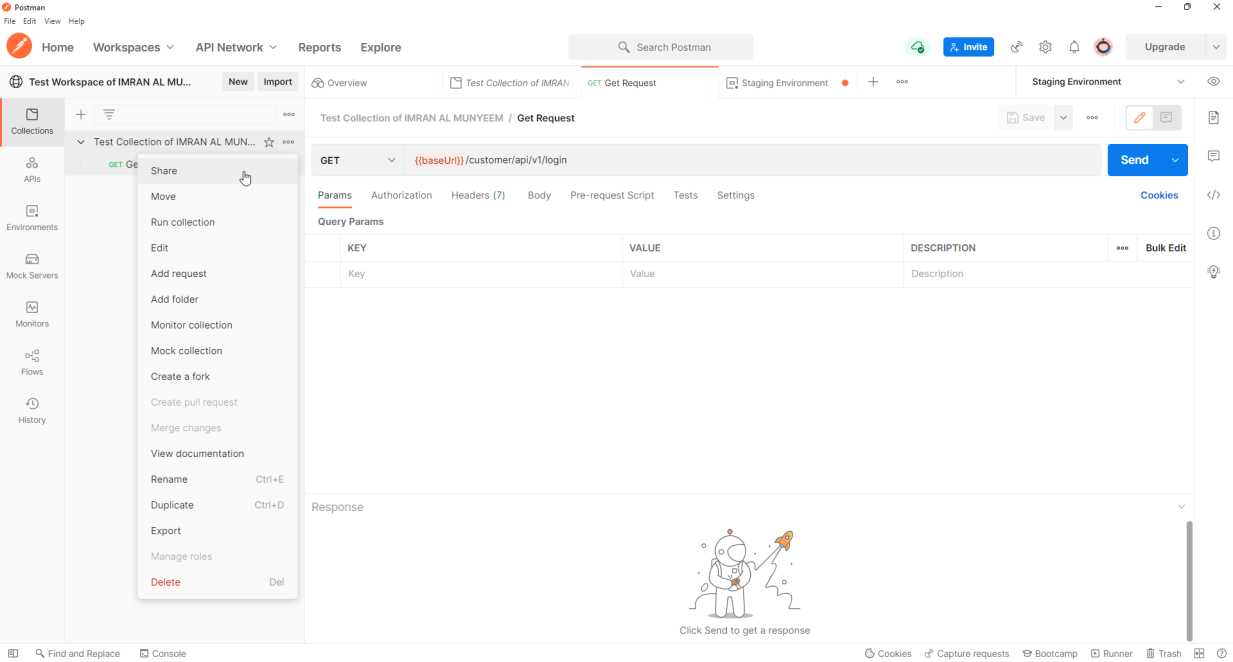1233x662 pixels.
Task: Open the APIs sidebar panel
Action: coord(32,170)
